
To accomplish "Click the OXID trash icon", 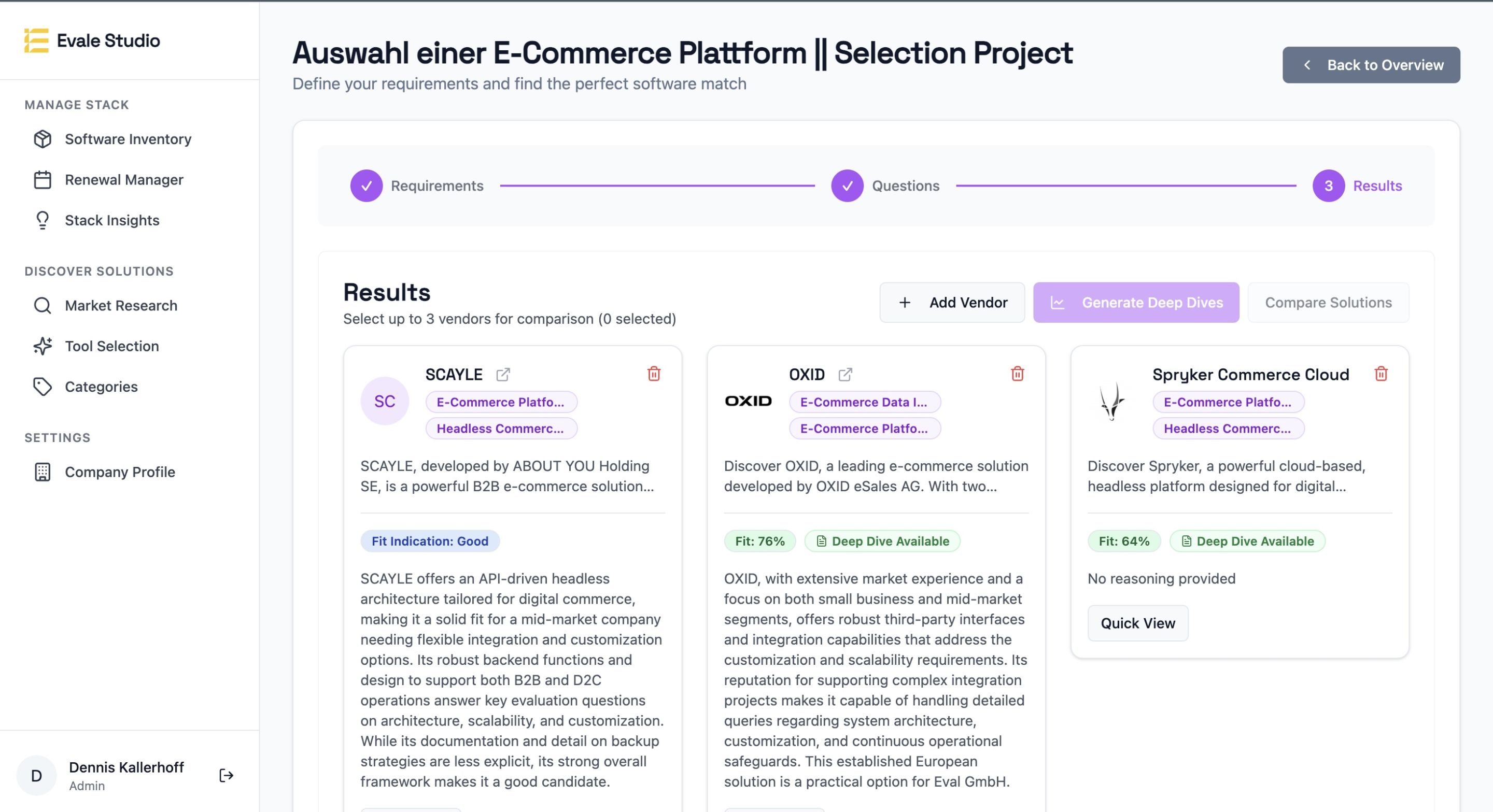I will click(1017, 374).
